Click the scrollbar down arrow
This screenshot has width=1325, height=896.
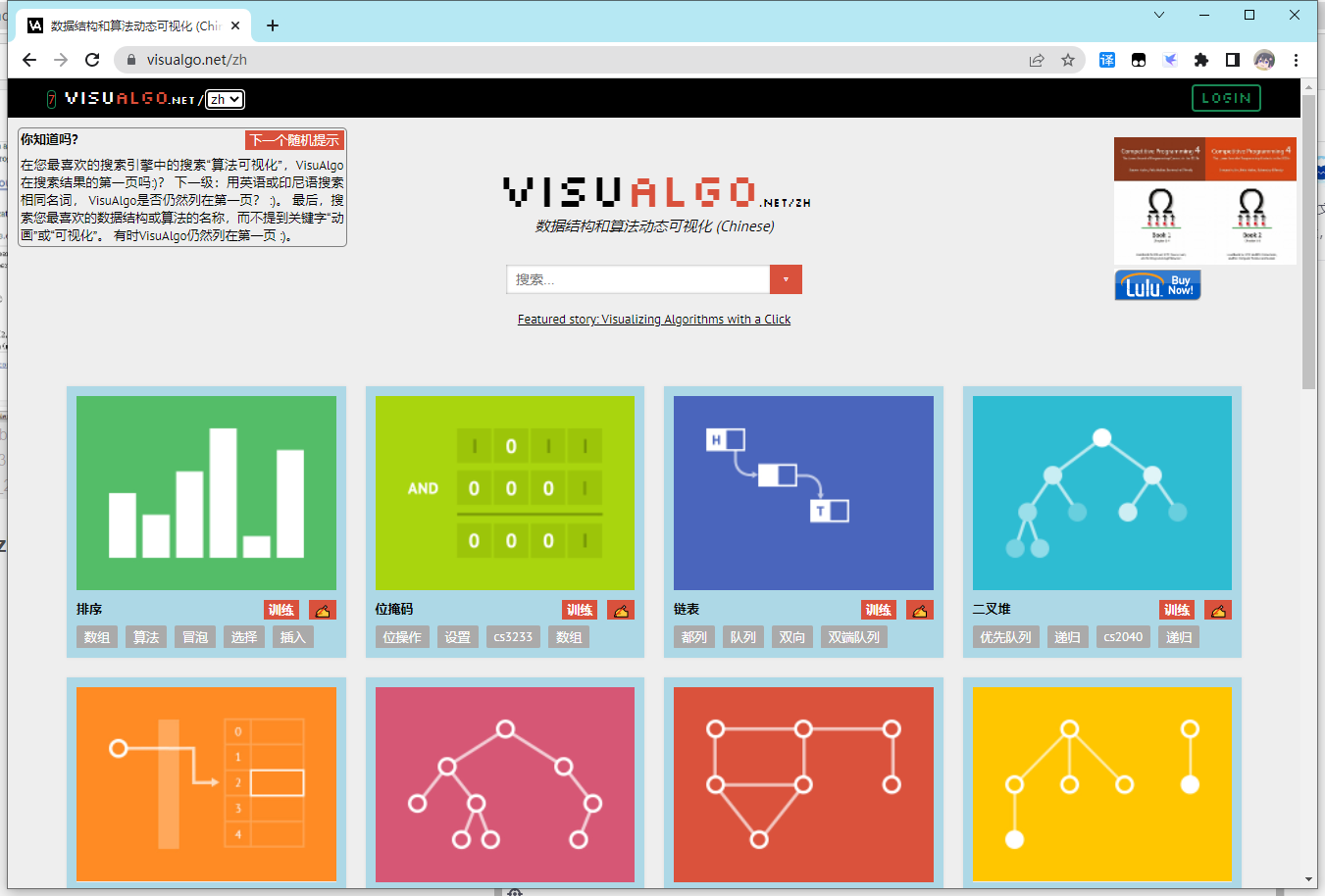tap(1309, 879)
